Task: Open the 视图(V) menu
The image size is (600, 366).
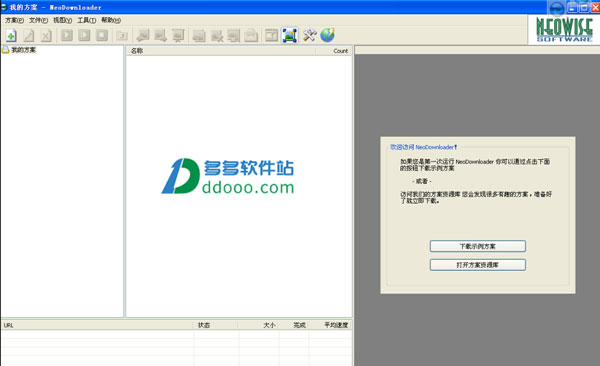Action: 62,20
